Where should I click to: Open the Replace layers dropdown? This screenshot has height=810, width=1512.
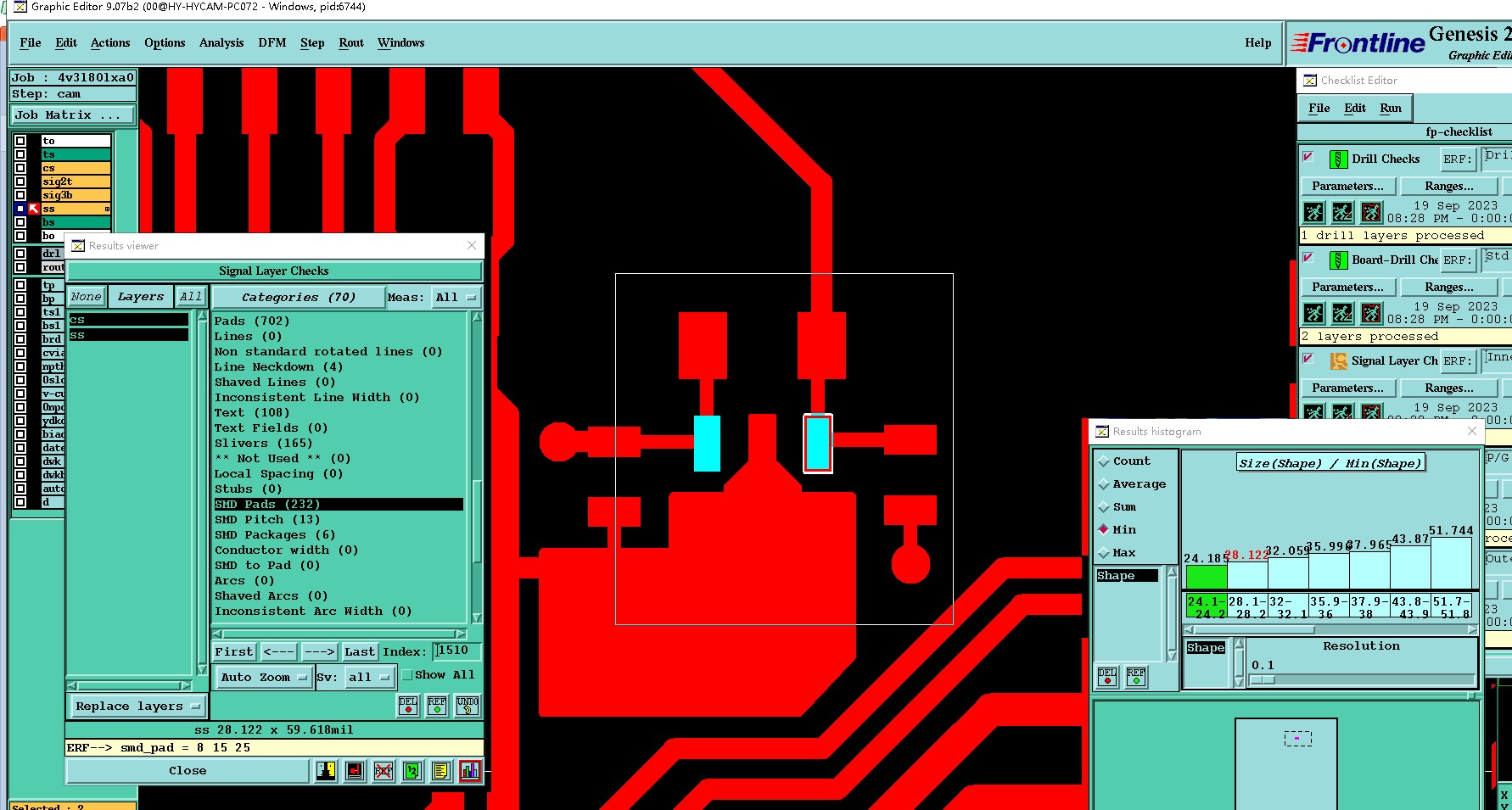[x=137, y=706]
